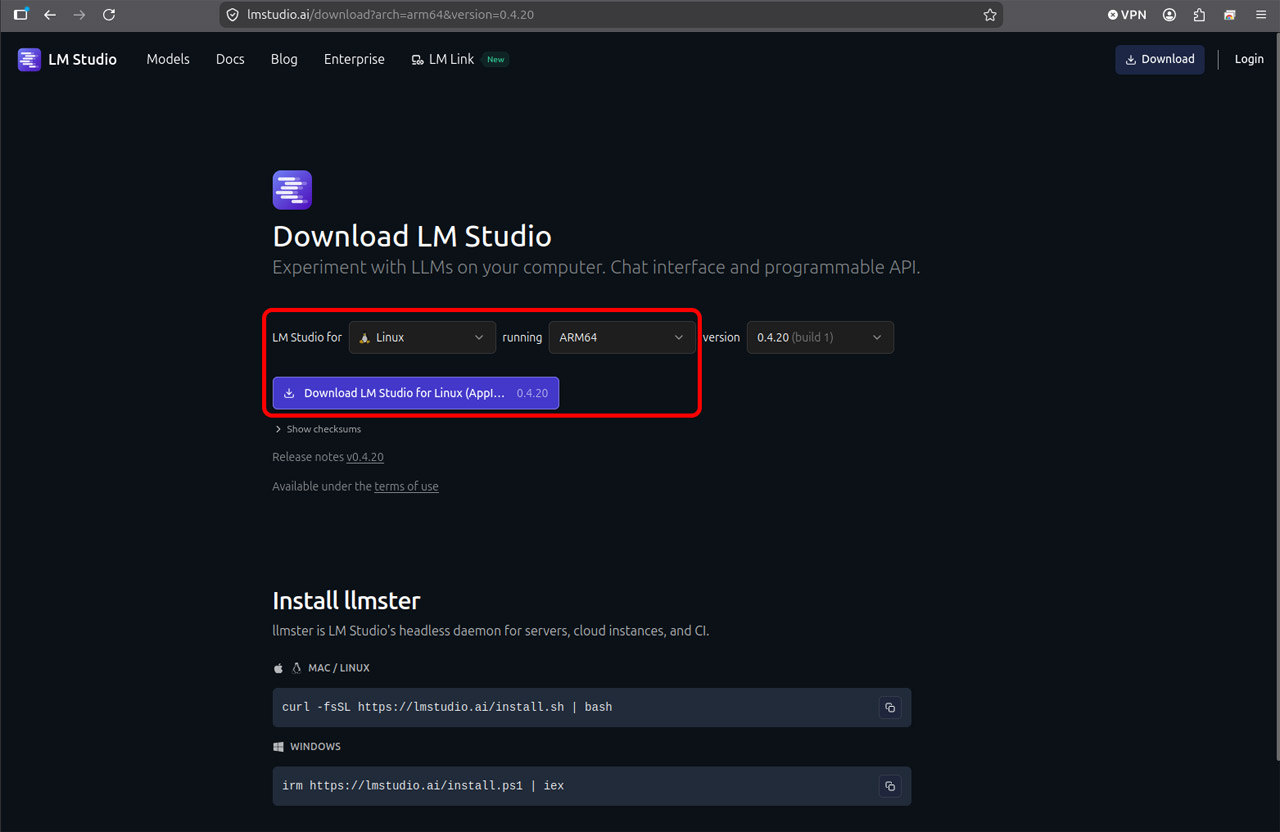1280x832 pixels.
Task: Open the Blog nav item
Action: point(284,59)
